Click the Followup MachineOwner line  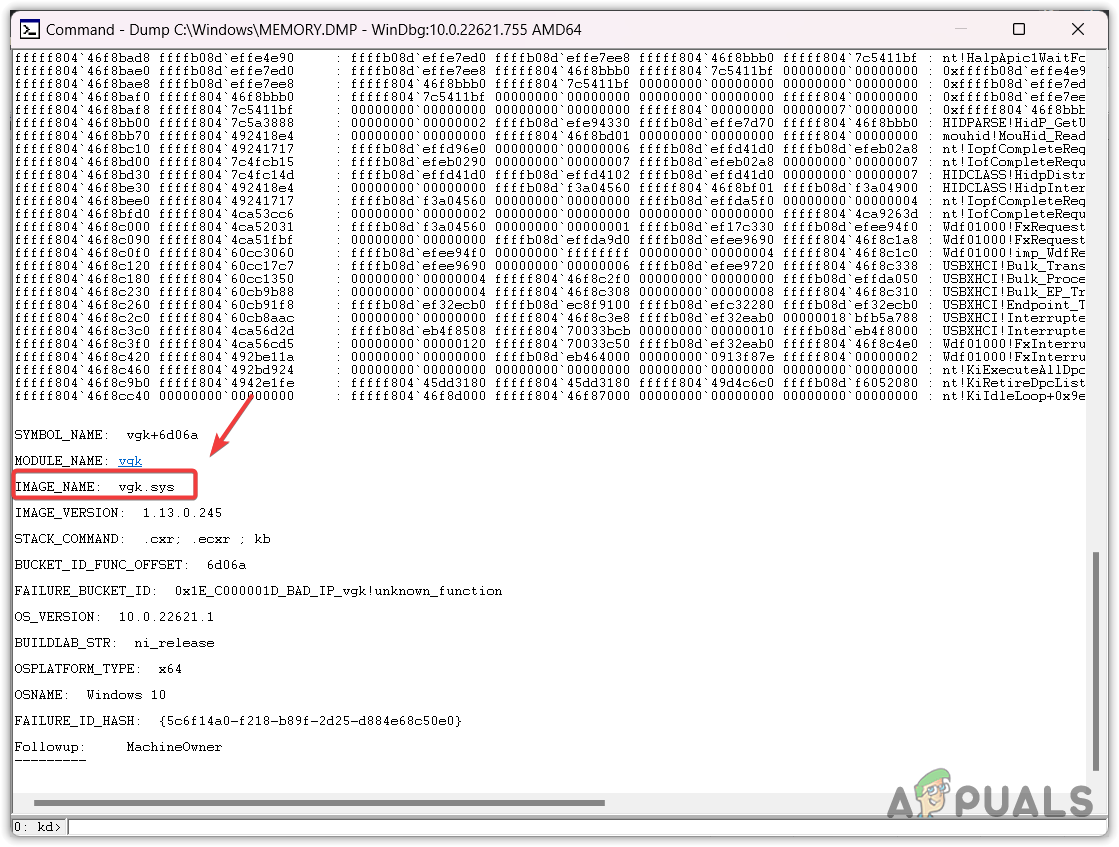click(118, 747)
